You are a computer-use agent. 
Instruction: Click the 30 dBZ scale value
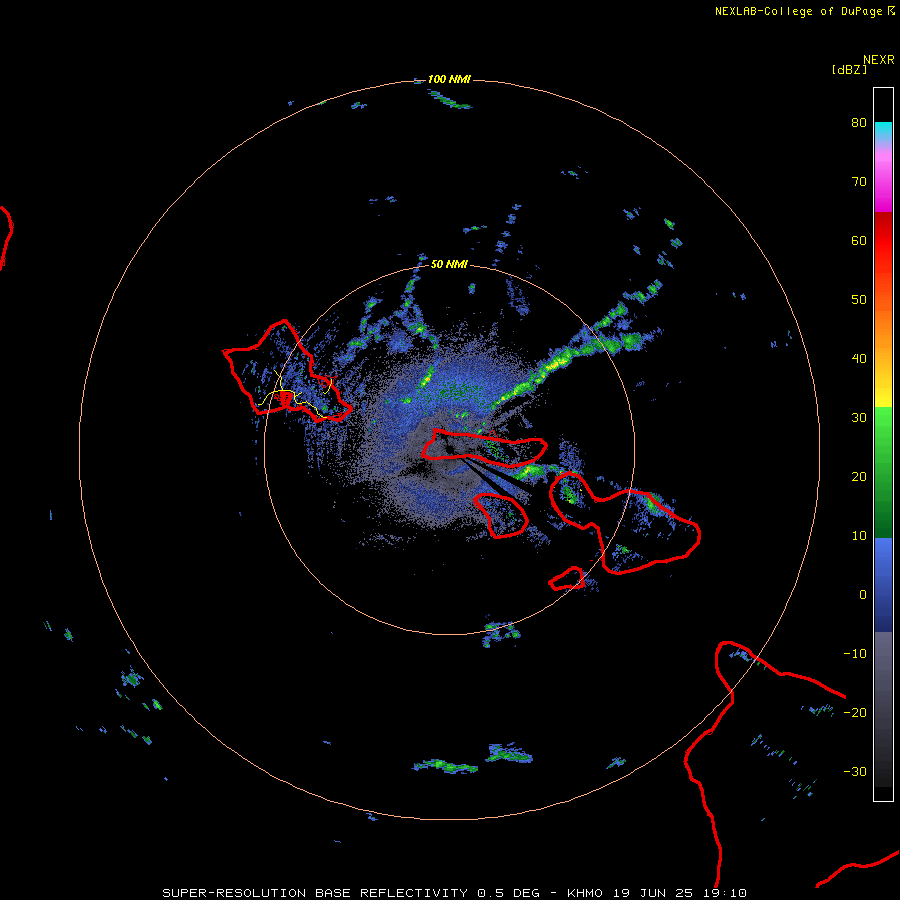[x=859, y=417]
